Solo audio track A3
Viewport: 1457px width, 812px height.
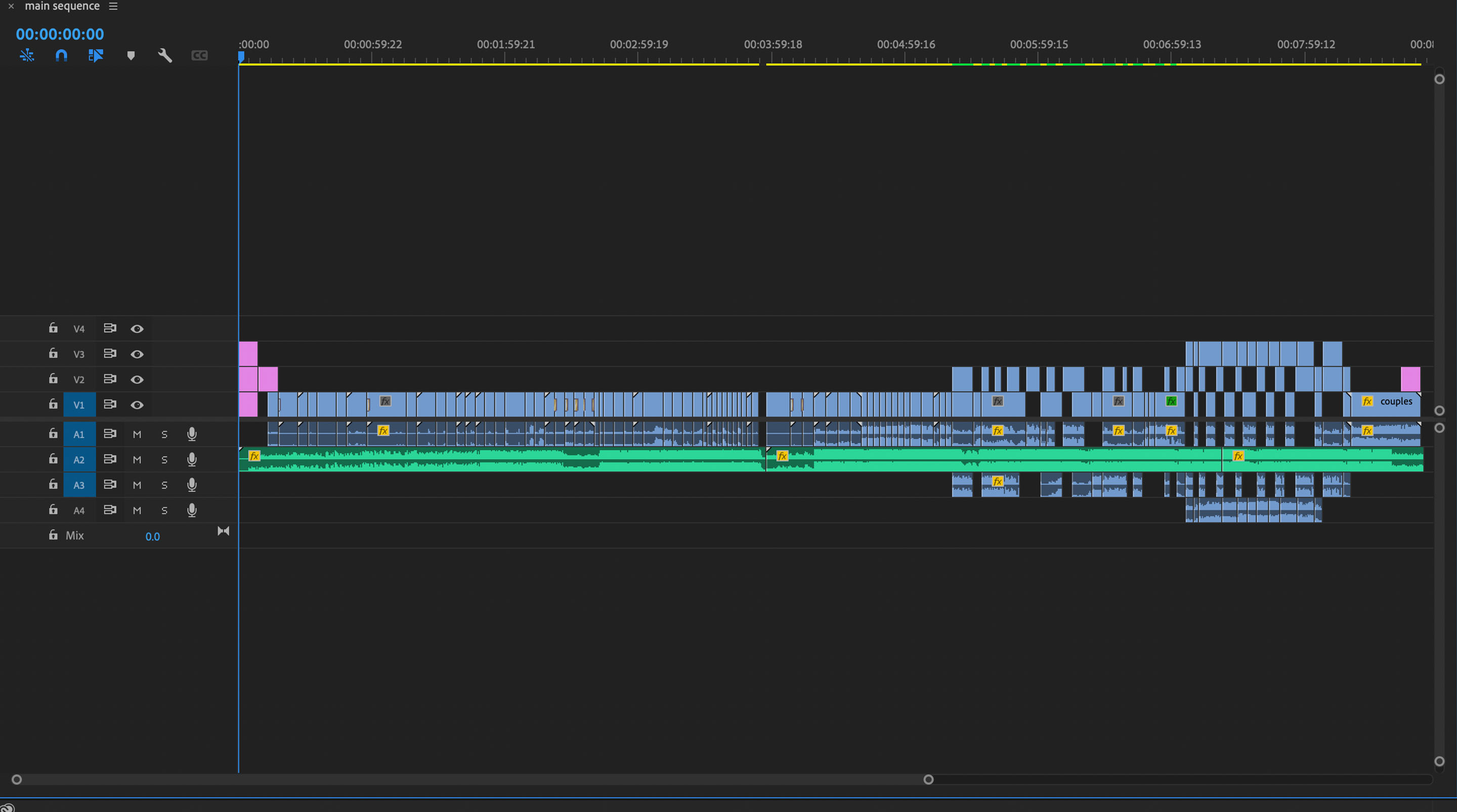(x=164, y=485)
